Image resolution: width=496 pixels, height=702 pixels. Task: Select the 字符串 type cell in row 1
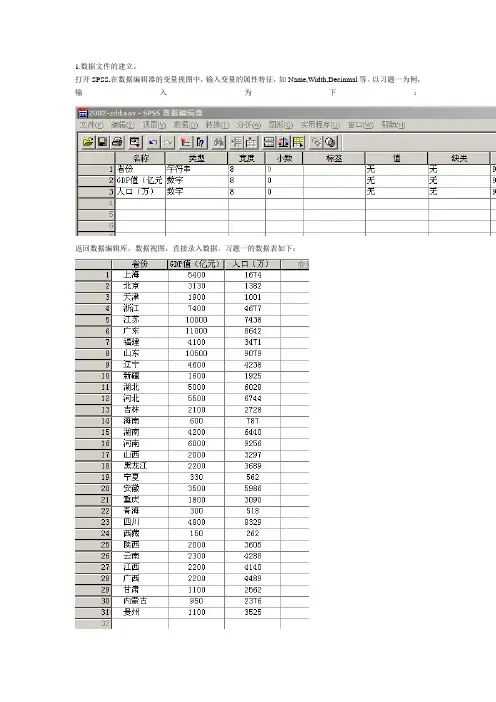point(197,169)
